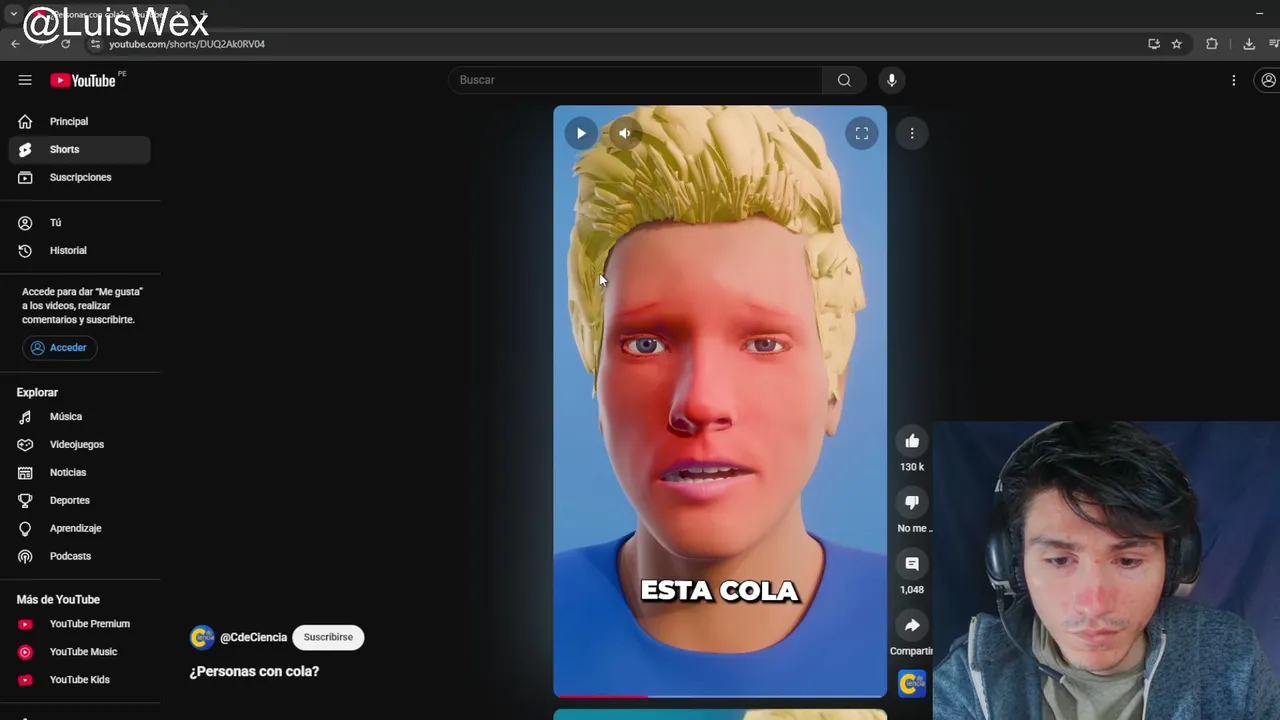This screenshot has width=1280, height=720.
Task: Enter fullscreen on the Short
Action: [x=861, y=133]
